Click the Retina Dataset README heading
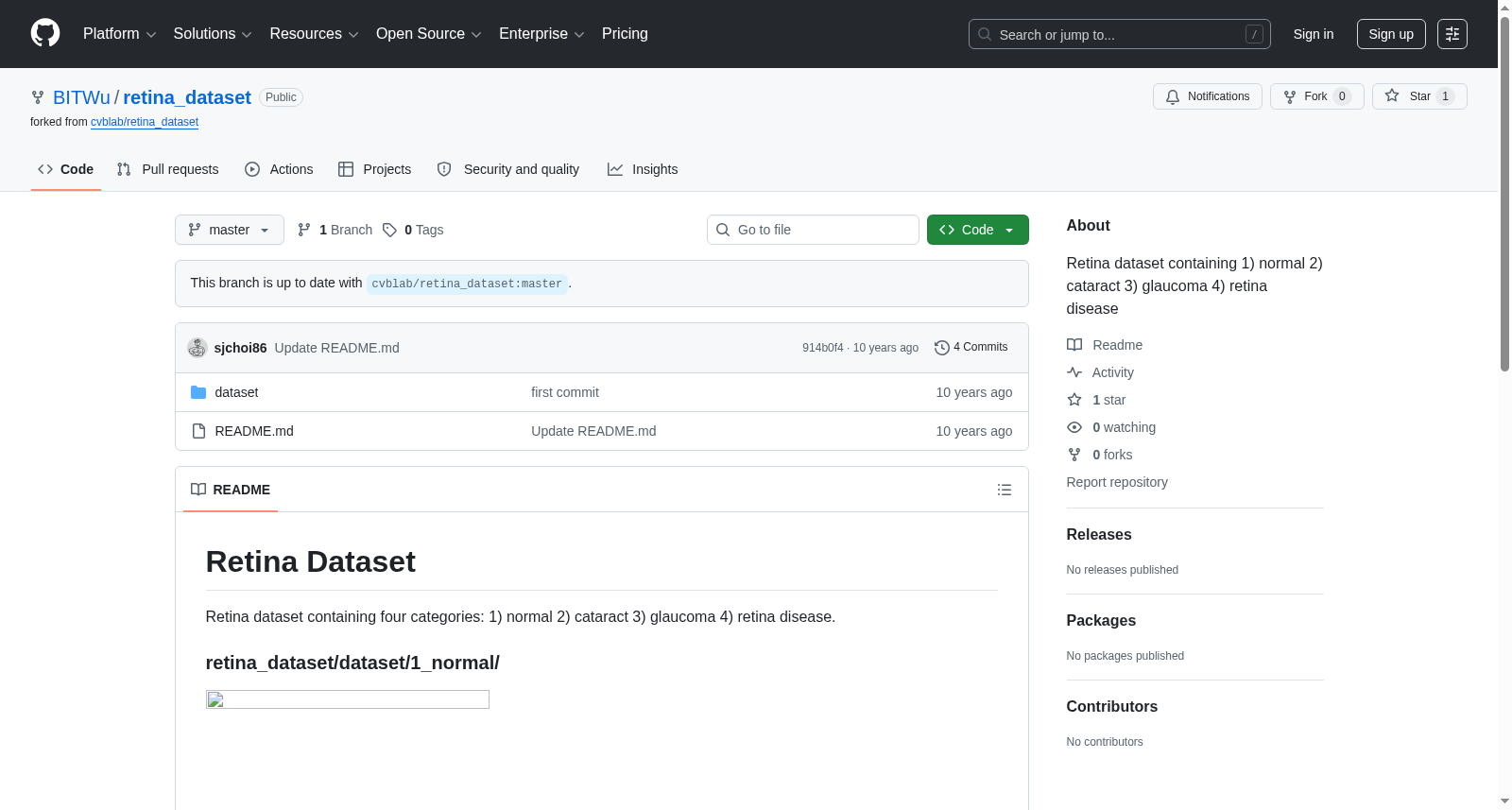 click(311, 561)
